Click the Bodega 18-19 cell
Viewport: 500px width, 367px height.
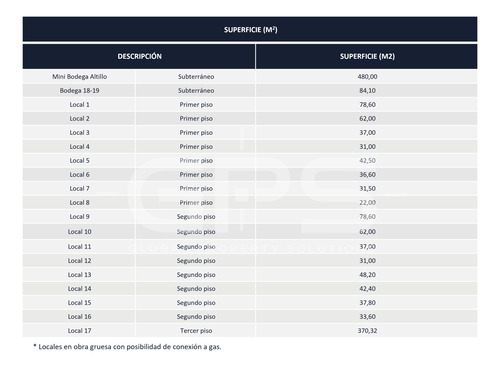click(x=79, y=91)
